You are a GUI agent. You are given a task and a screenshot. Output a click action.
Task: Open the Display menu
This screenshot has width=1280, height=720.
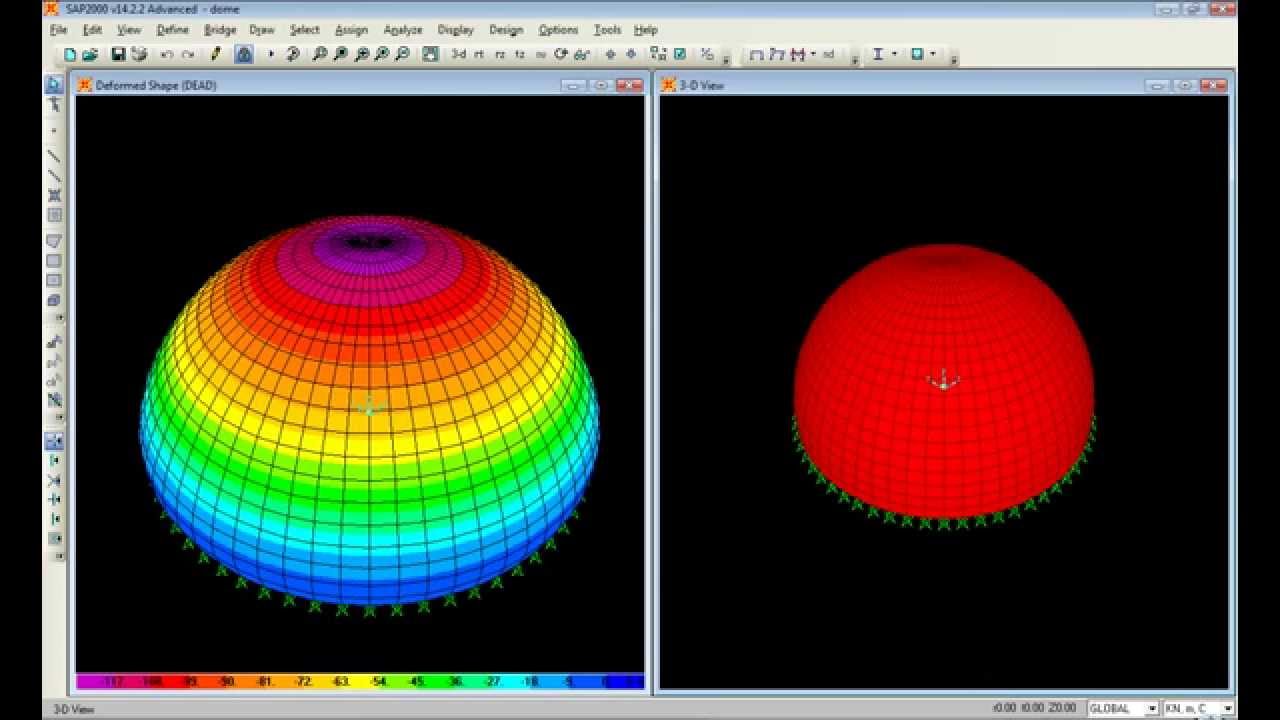tap(456, 30)
